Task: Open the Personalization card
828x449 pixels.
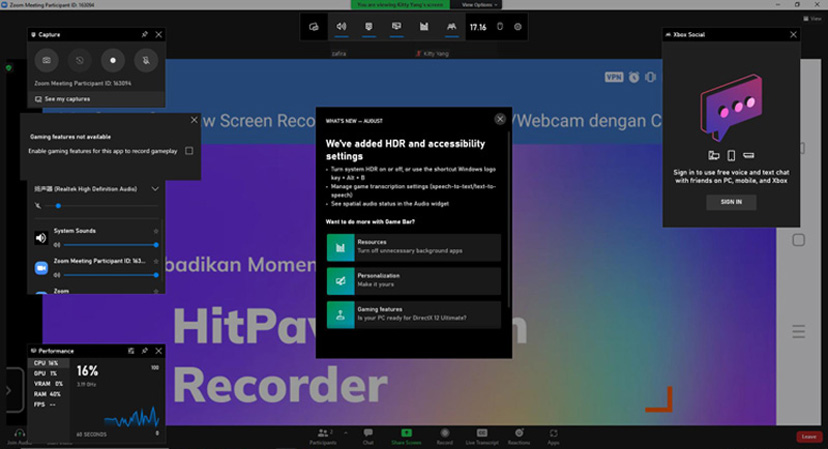Action: tap(413, 281)
